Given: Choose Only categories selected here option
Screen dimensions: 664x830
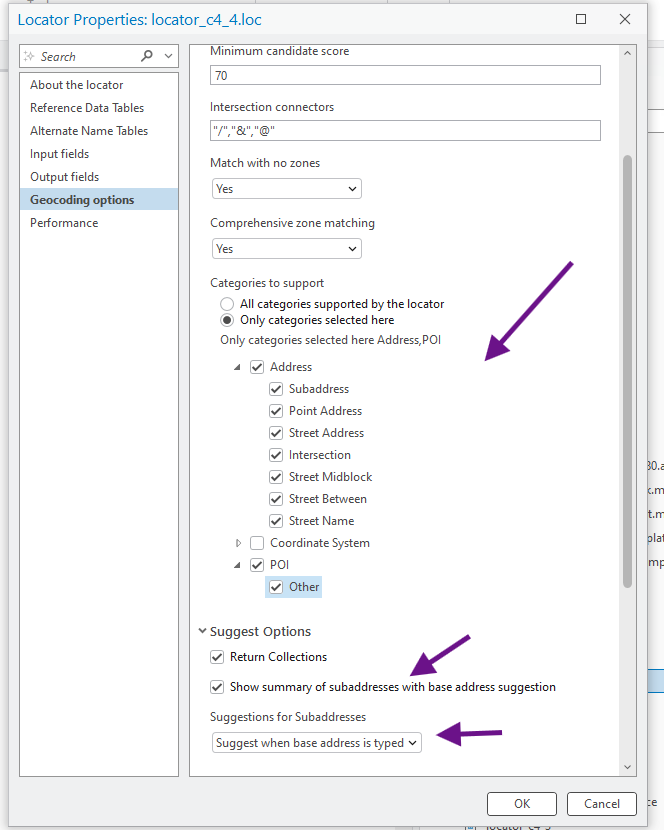Looking at the screenshot, I should [227, 320].
